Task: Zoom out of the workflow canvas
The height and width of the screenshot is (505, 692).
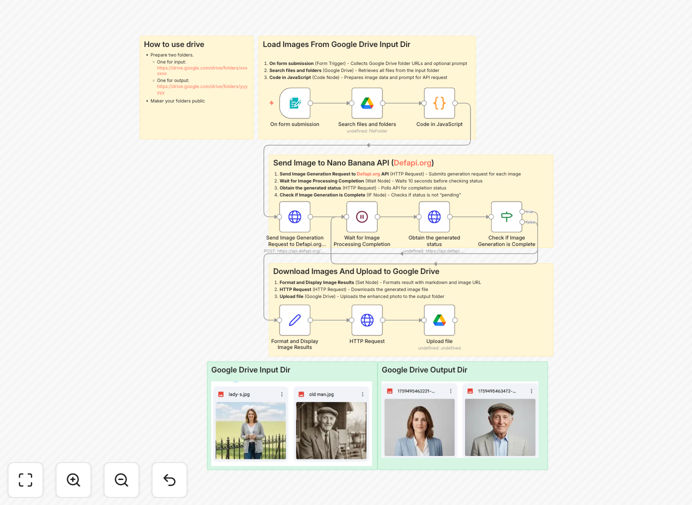Action: coord(121,480)
